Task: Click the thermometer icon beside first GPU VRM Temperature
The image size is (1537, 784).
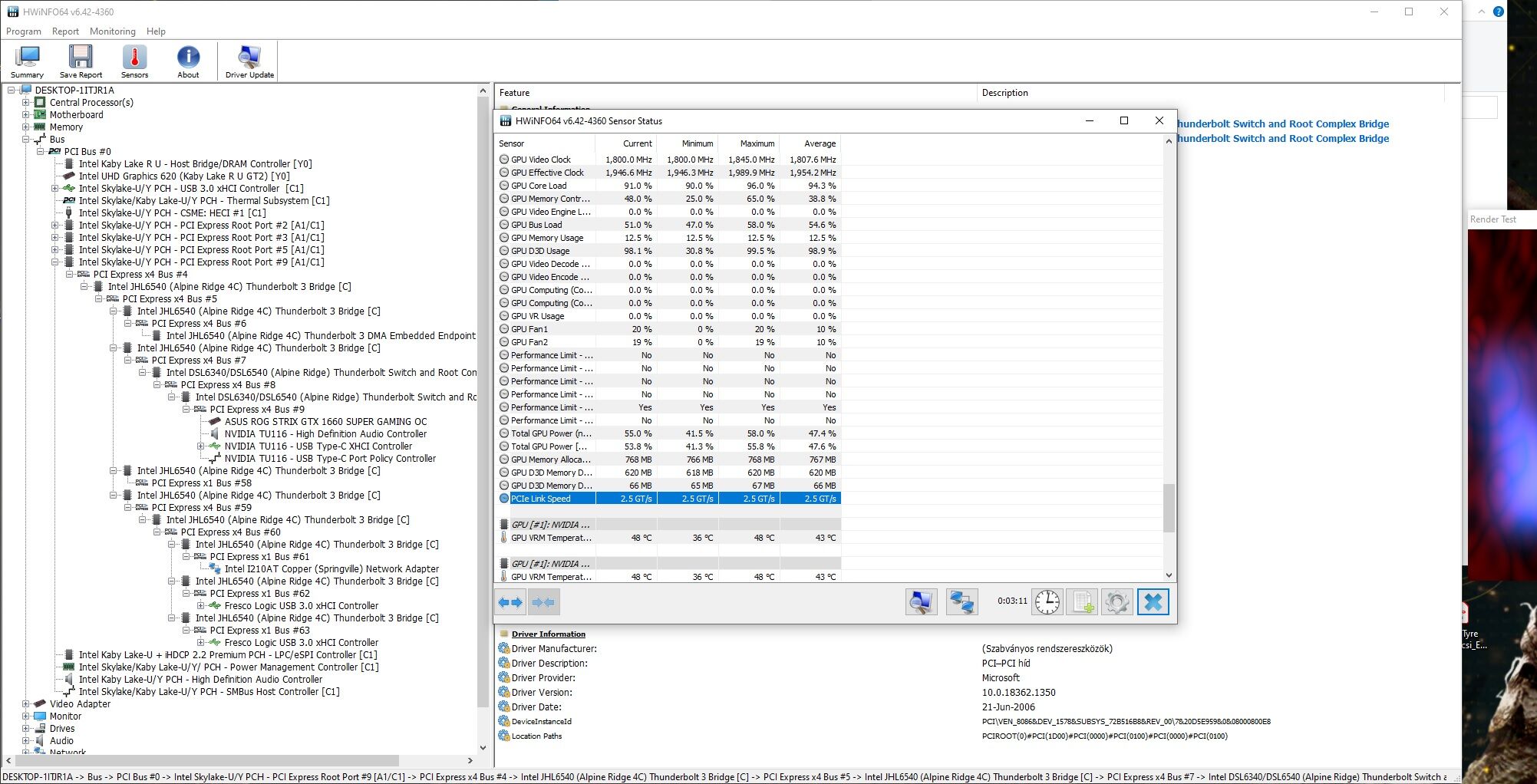Action: [x=504, y=538]
